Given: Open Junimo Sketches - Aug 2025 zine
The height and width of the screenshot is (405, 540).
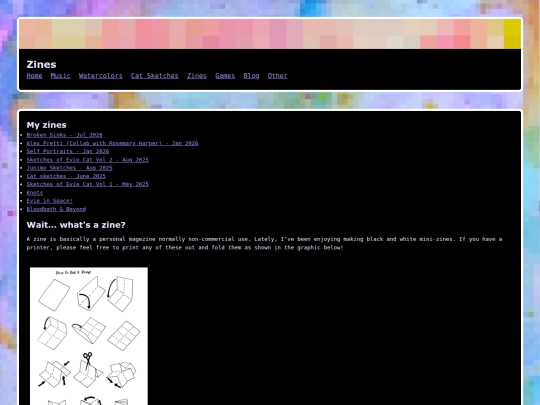Looking at the screenshot, I should pyautogui.click(x=70, y=168).
